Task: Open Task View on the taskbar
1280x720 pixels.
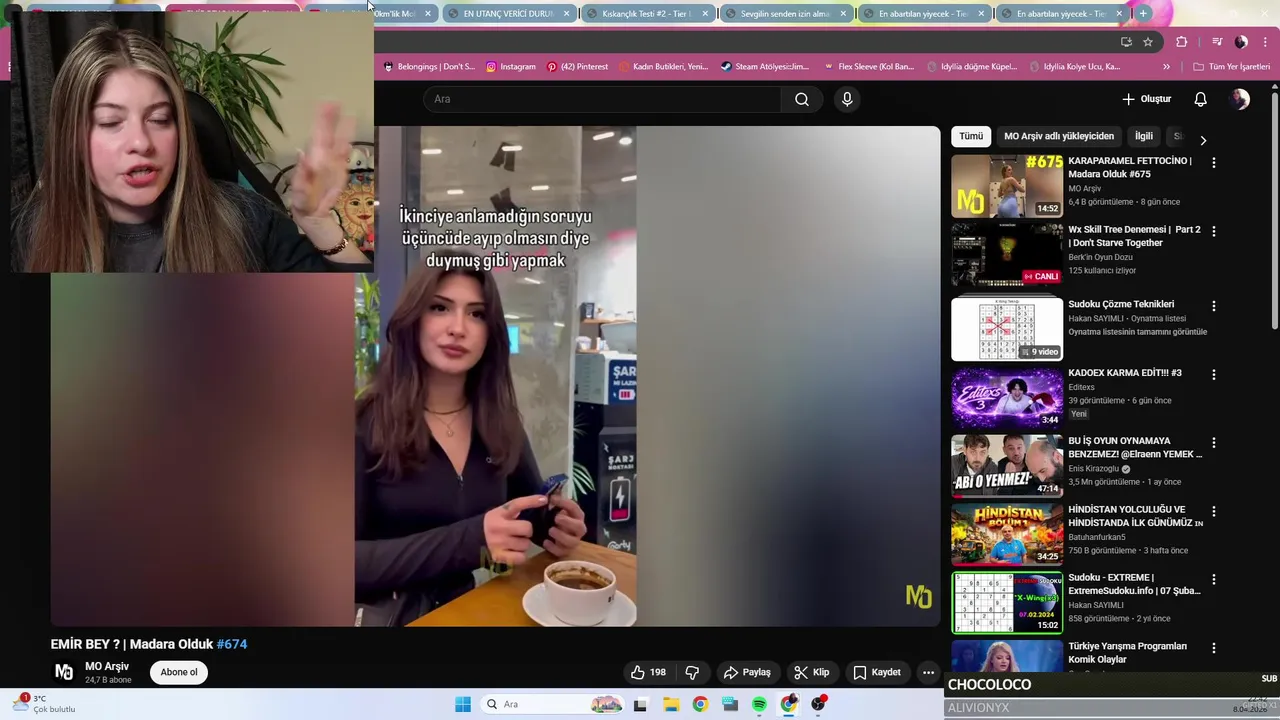Action: click(x=640, y=704)
